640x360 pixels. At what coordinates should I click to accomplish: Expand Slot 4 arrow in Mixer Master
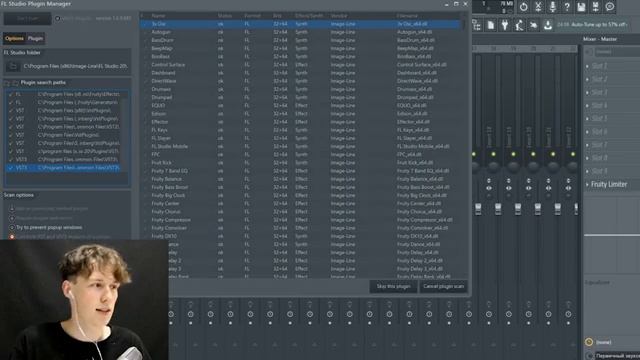coord(587,105)
